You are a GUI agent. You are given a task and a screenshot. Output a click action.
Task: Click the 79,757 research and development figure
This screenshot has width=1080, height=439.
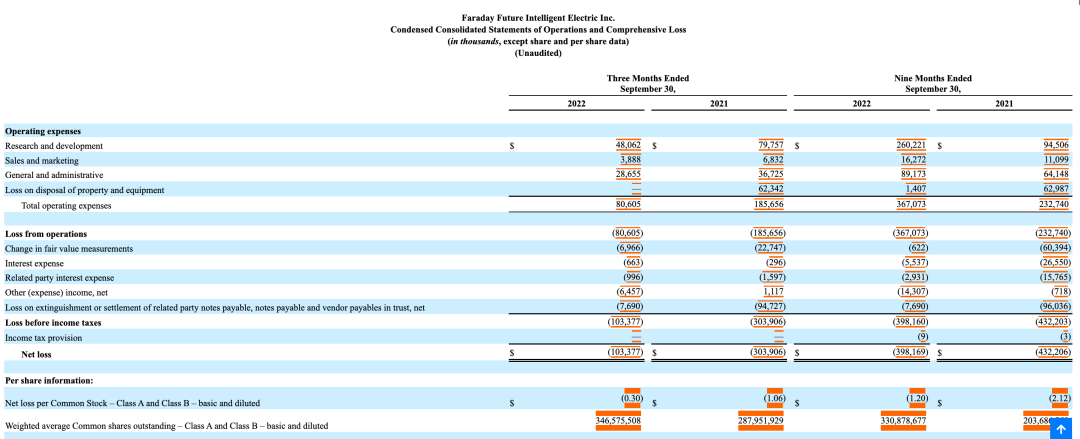772,146
